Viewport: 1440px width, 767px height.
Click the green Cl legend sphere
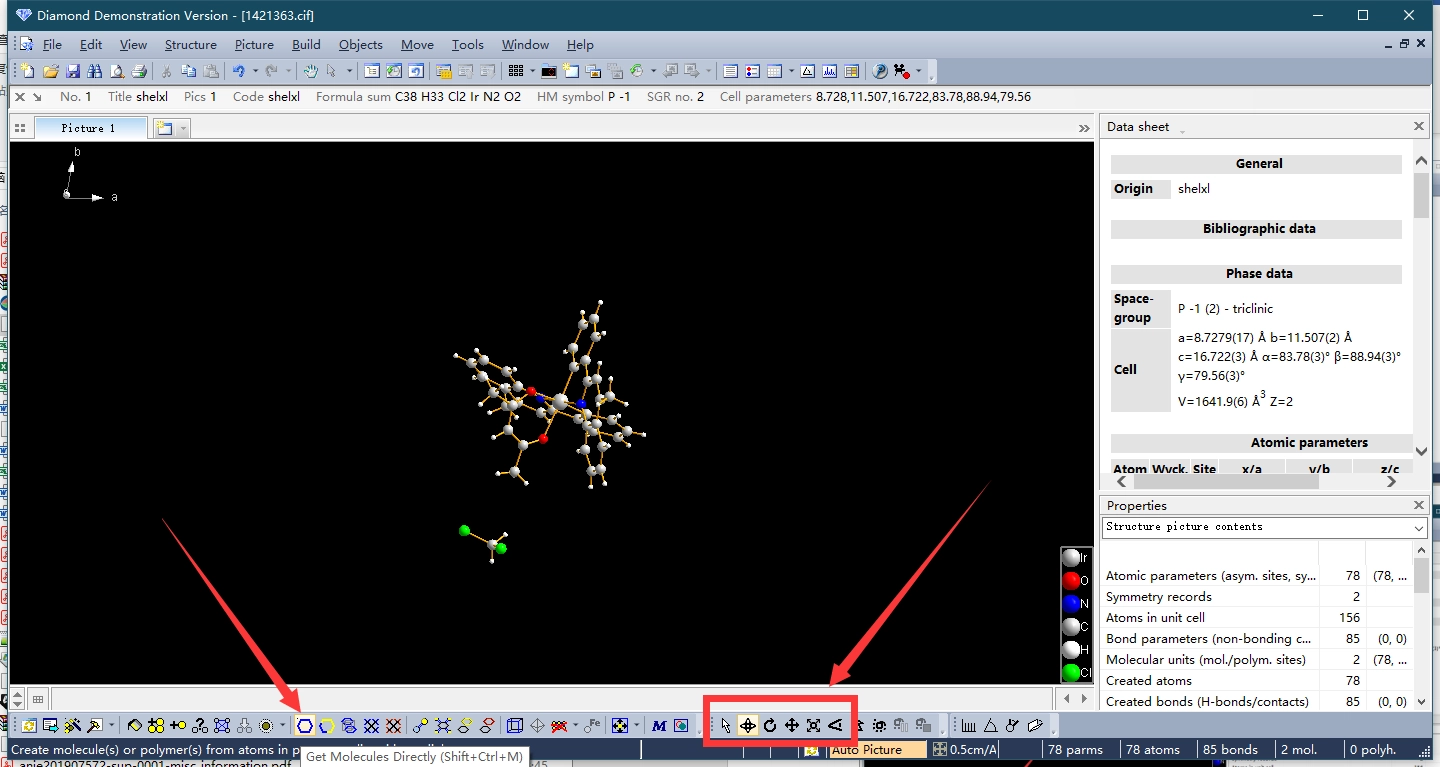[x=1071, y=673]
